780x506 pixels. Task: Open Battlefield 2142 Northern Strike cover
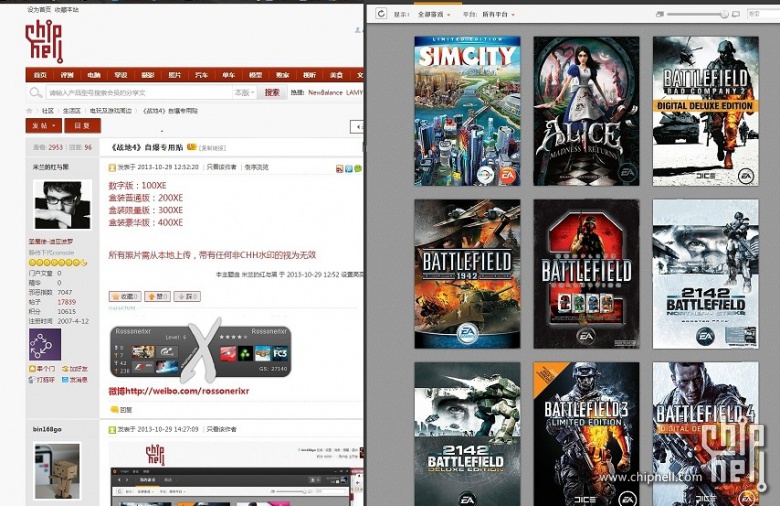[706, 274]
